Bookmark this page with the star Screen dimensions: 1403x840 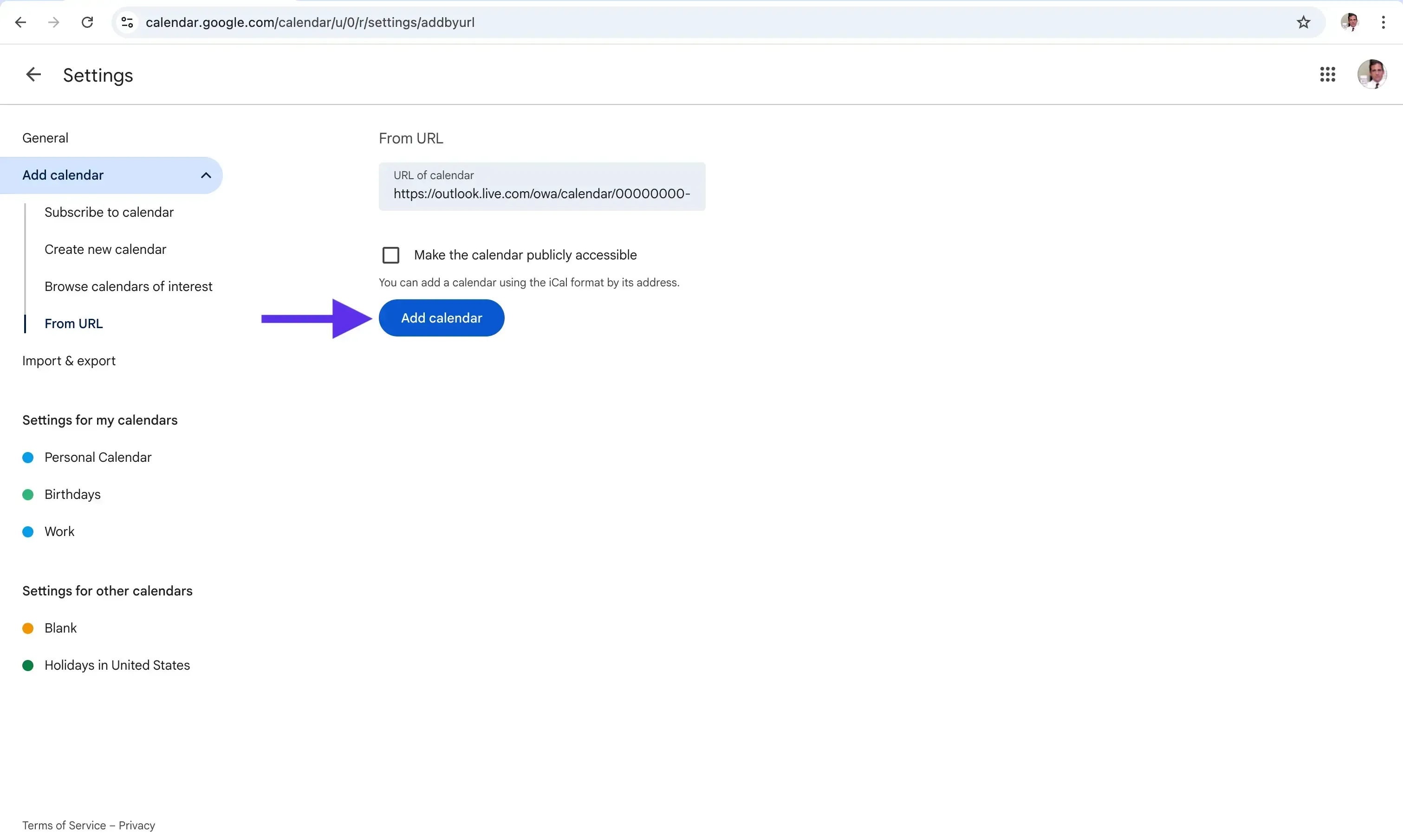(1303, 22)
